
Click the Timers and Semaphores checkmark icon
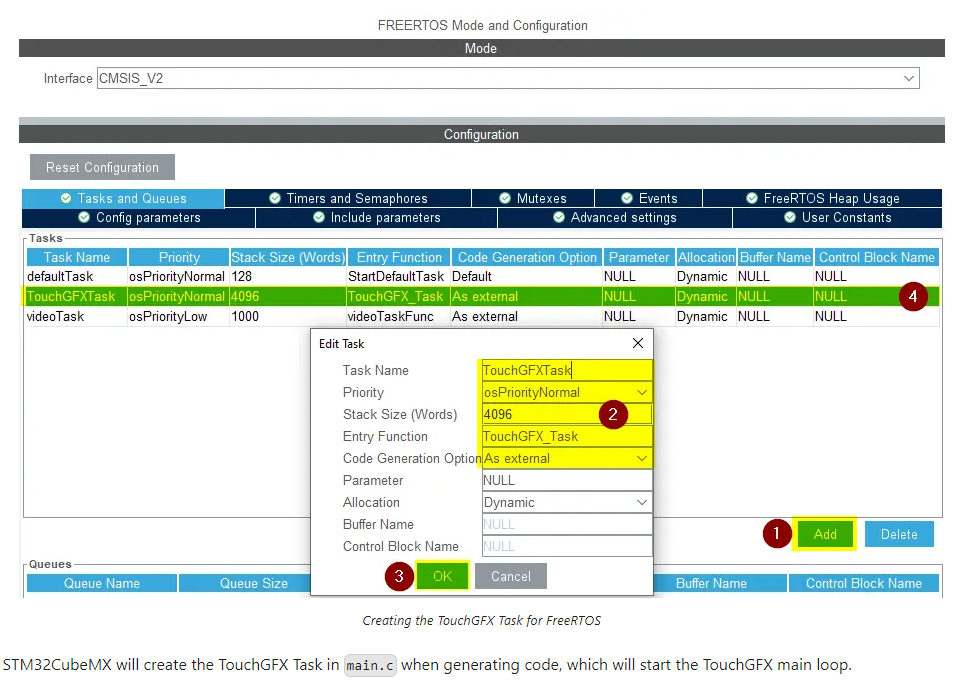coord(275,198)
